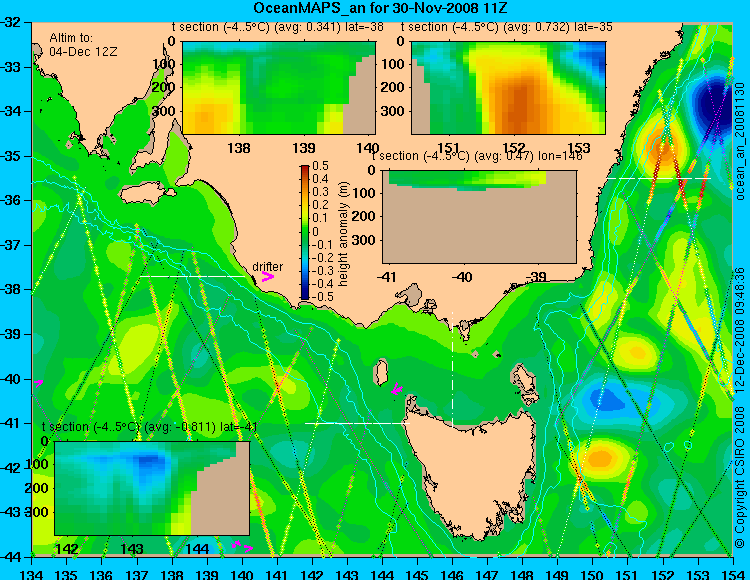The height and width of the screenshot is (580, 750).
Task: Click the -38 latitude axis label
Action: (11, 289)
